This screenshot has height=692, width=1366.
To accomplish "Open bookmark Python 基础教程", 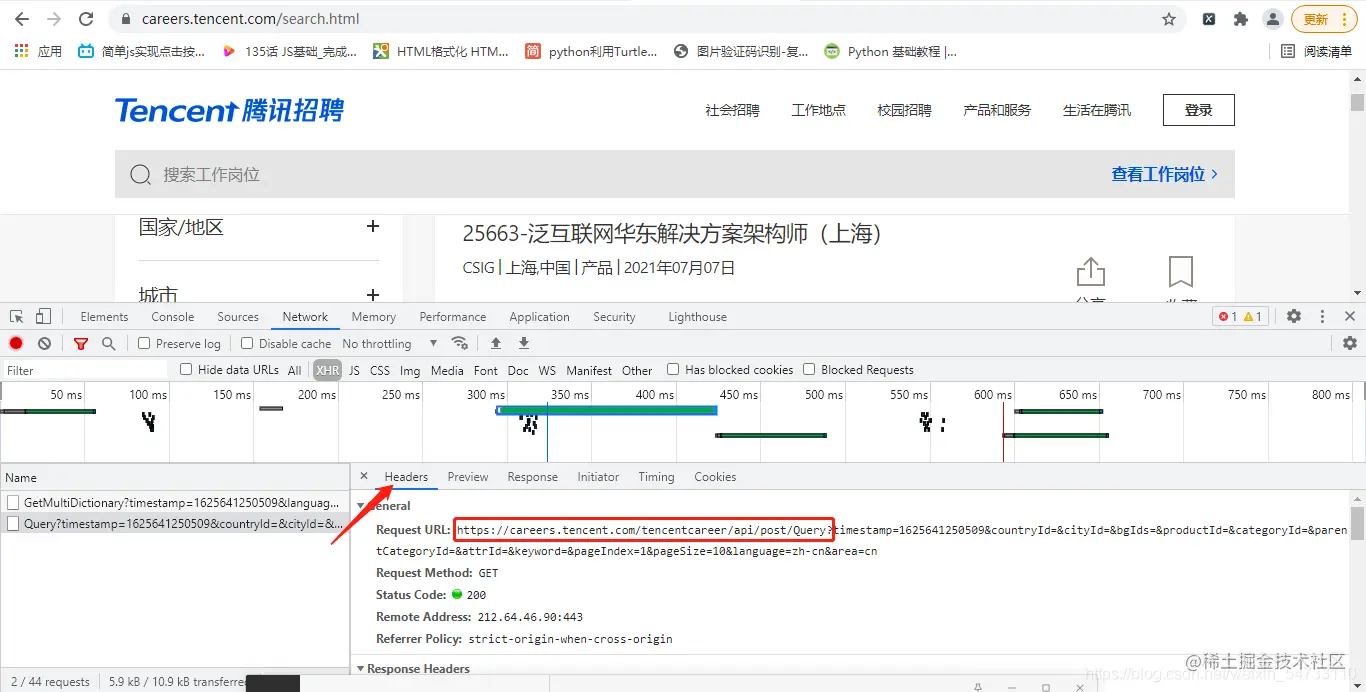I will coord(891,51).
